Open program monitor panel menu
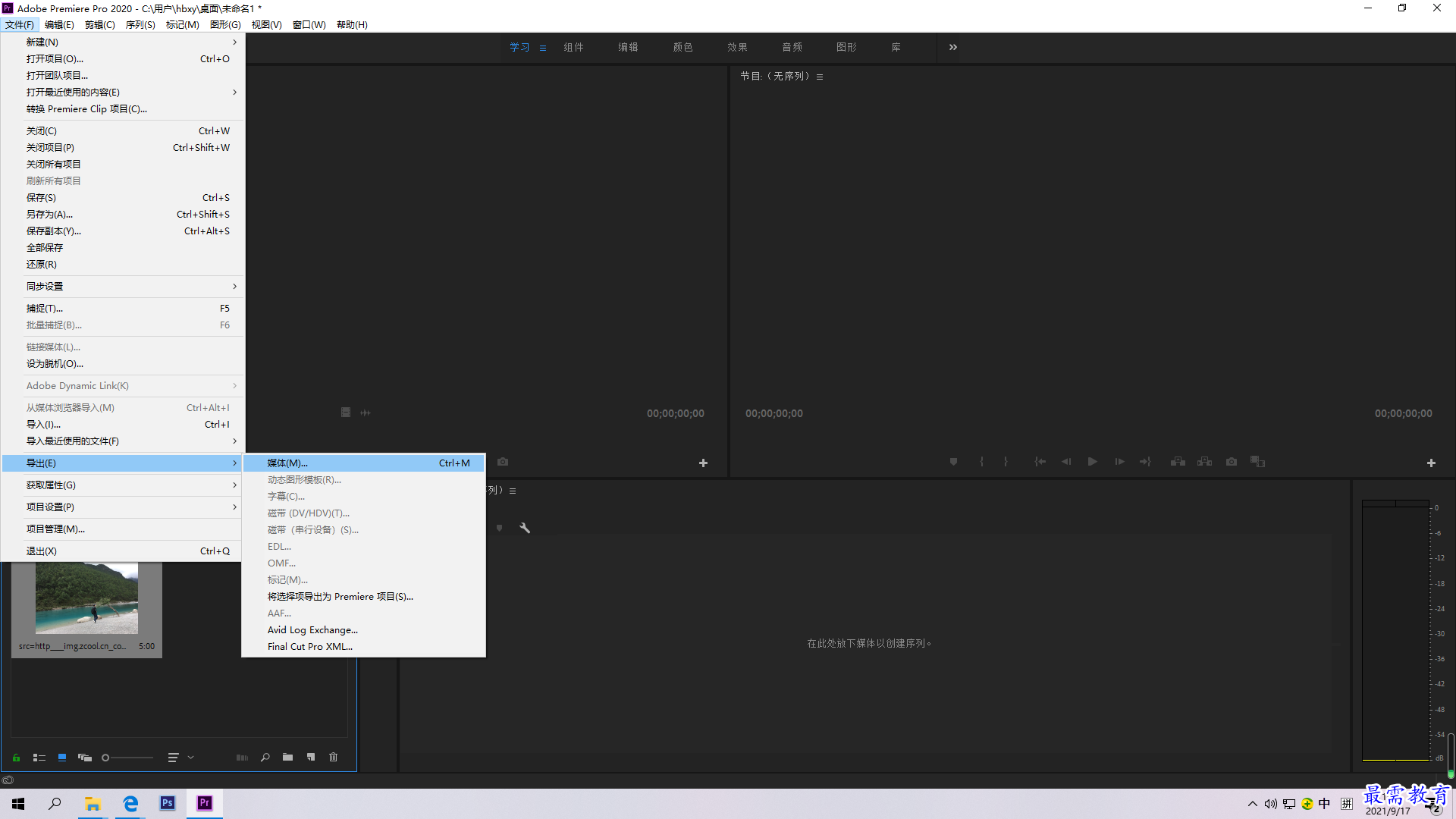 pyautogui.click(x=820, y=77)
